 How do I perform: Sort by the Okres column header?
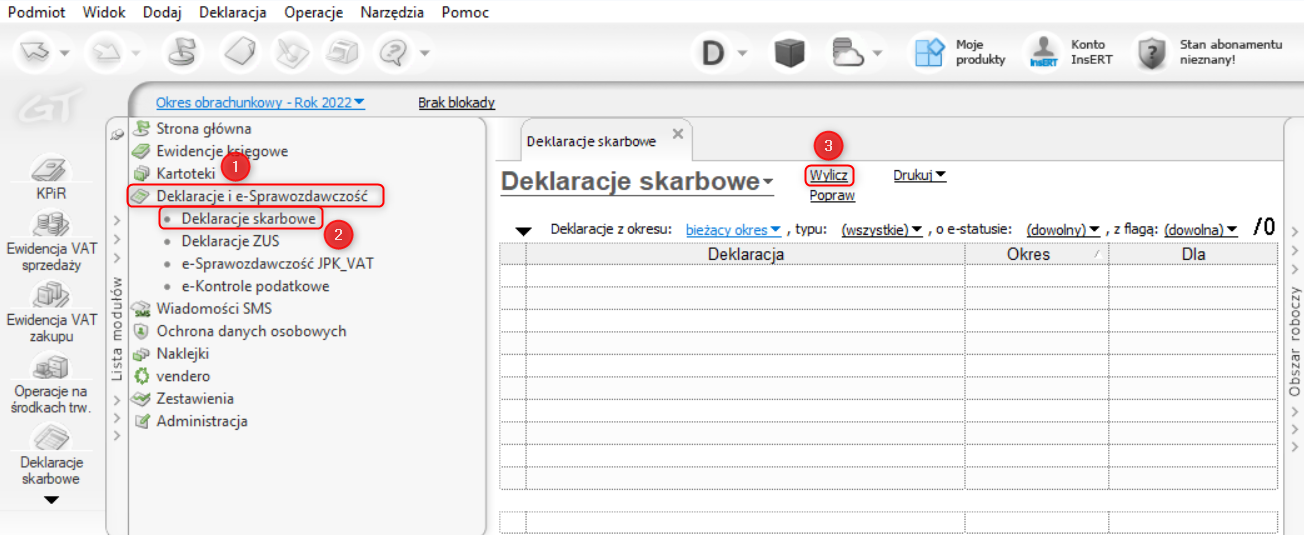(1036, 254)
